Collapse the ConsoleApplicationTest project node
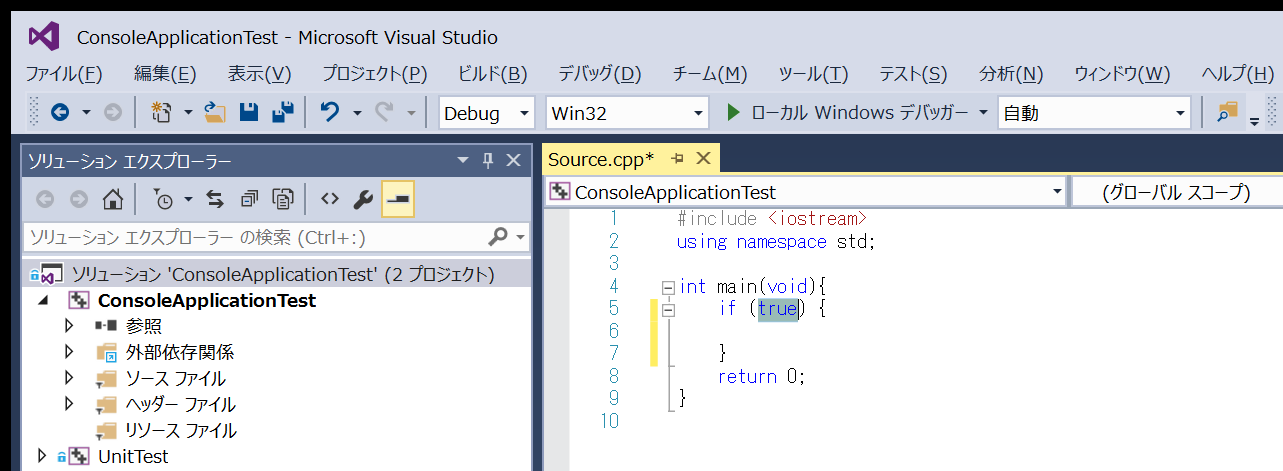1283x471 pixels. 43,301
